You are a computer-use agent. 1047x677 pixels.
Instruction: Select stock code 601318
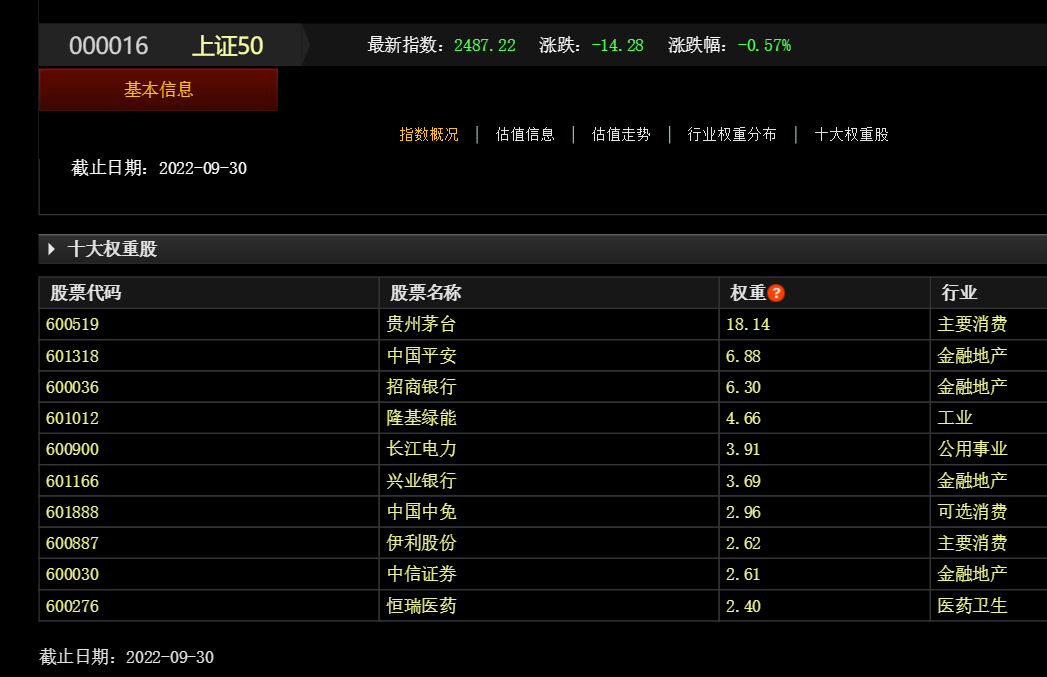coord(72,356)
